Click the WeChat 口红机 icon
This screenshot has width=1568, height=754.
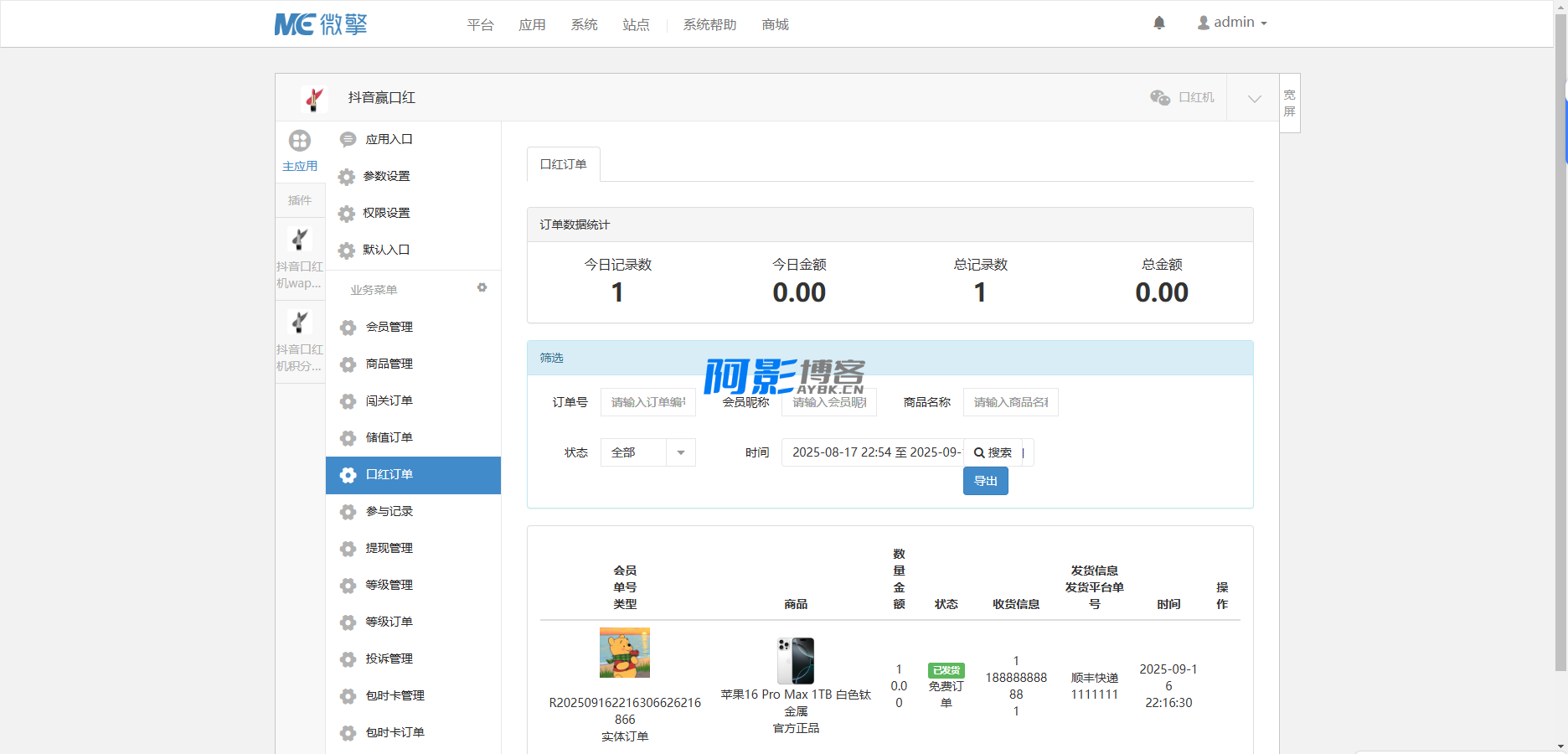tap(1160, 97)
